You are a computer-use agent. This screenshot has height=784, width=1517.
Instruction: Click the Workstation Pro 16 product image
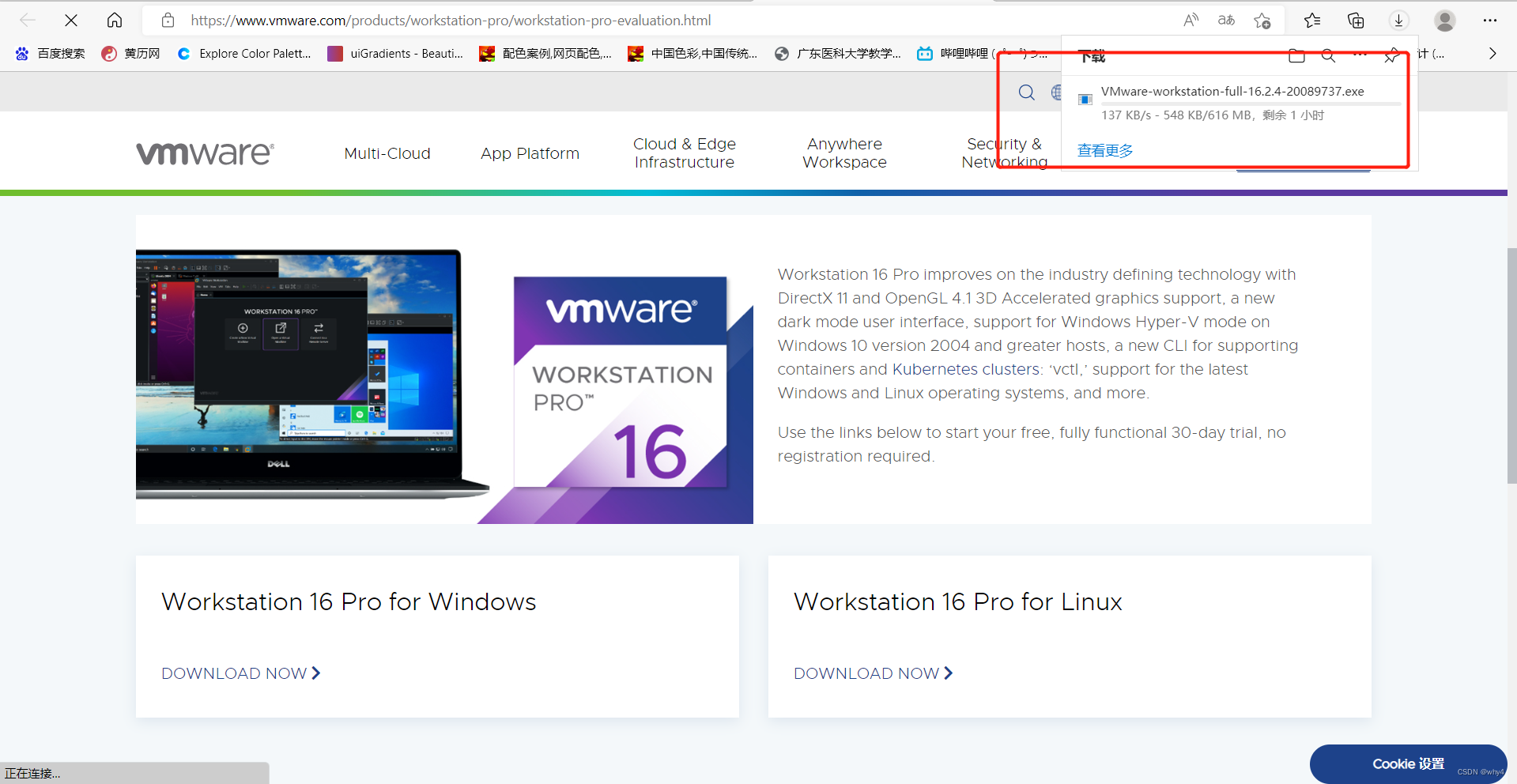621,382
